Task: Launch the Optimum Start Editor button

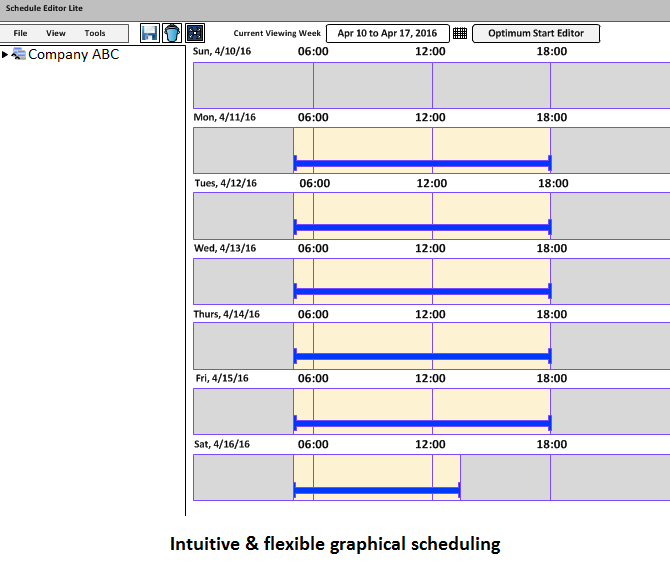Action: tap(536, 33)
